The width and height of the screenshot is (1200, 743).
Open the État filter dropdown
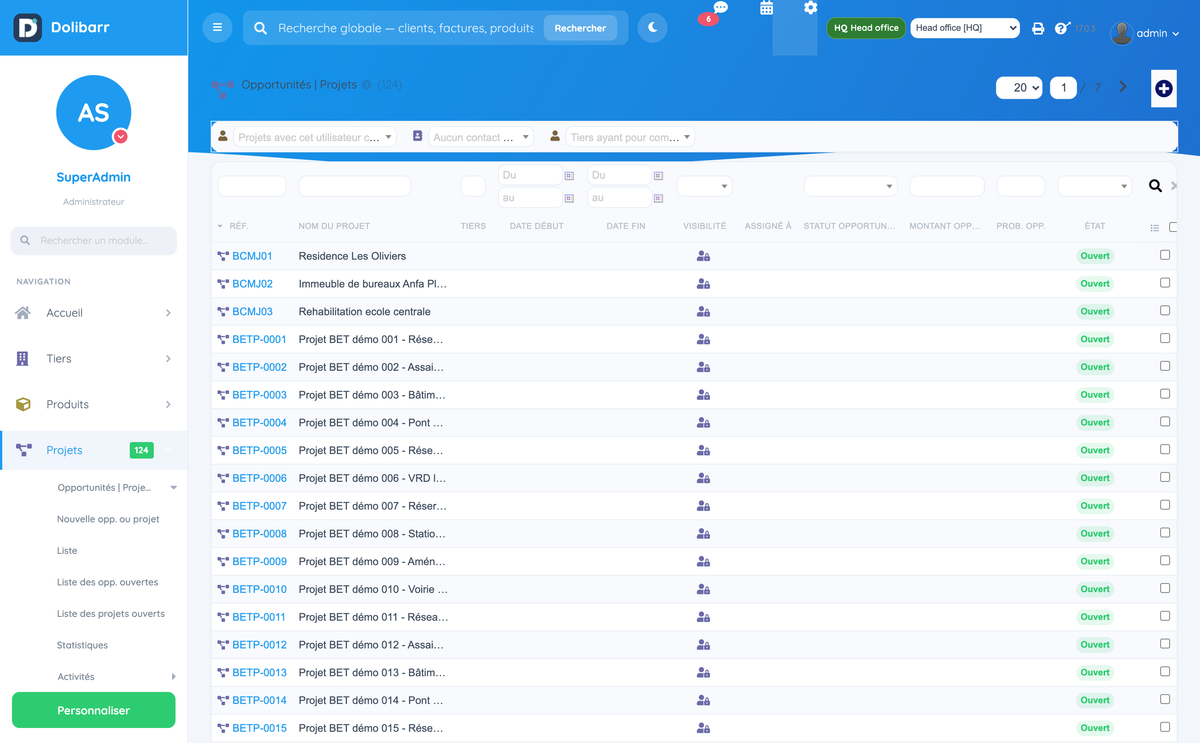coord(1094,186)
